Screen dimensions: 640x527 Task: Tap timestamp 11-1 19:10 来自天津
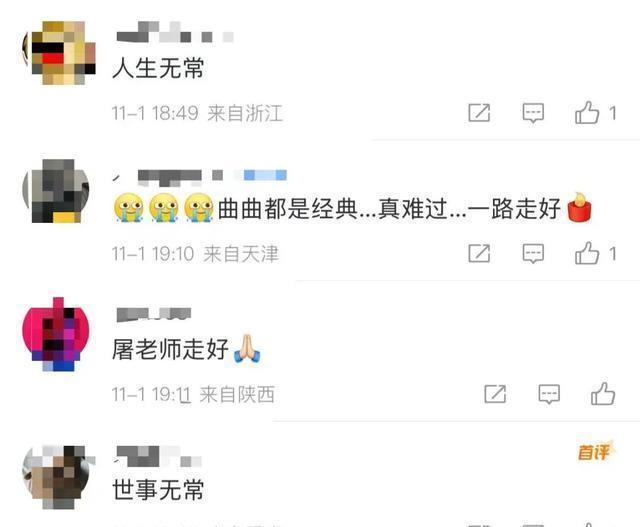tap(195, 254)
